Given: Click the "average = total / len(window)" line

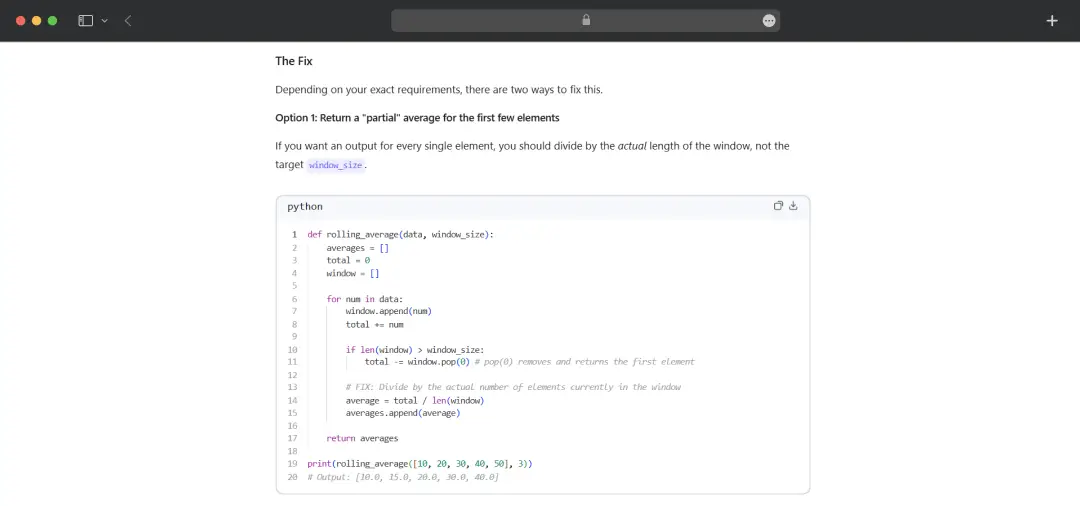Looking at the screenshot, I should (x=415, y=401).
